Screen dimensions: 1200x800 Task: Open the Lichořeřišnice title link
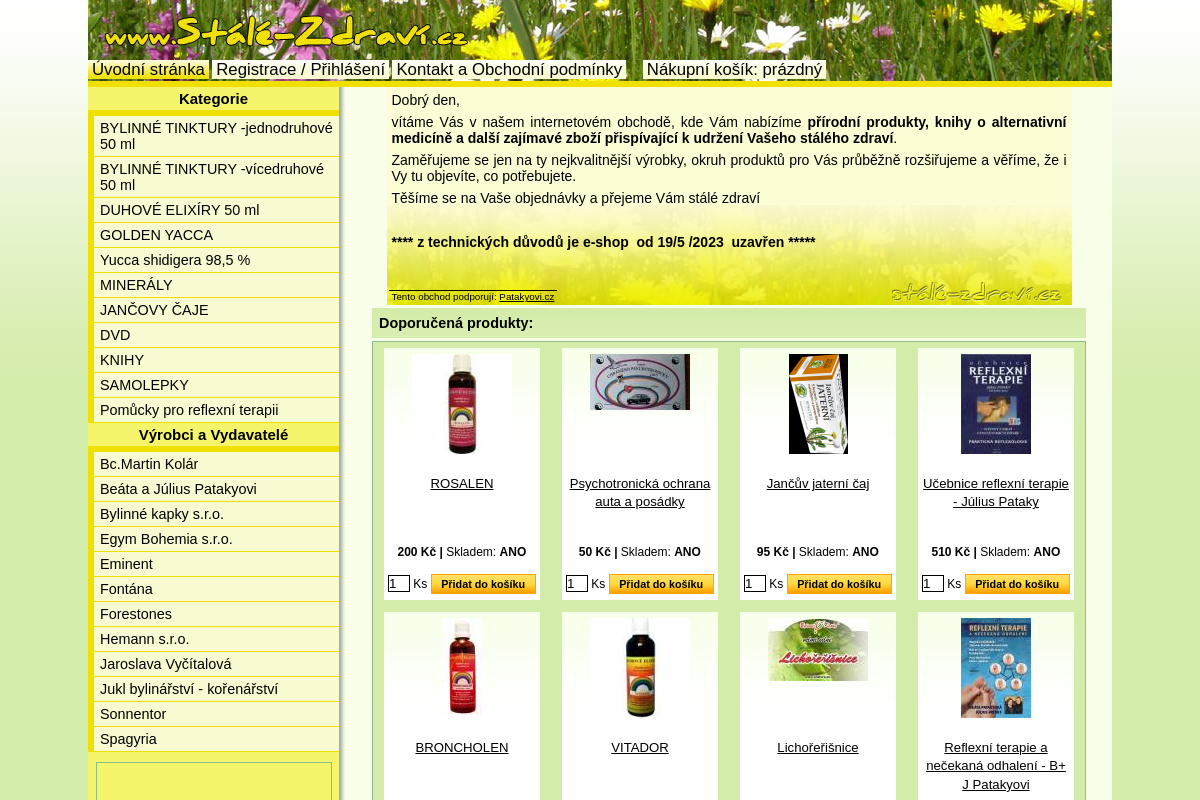818,748
